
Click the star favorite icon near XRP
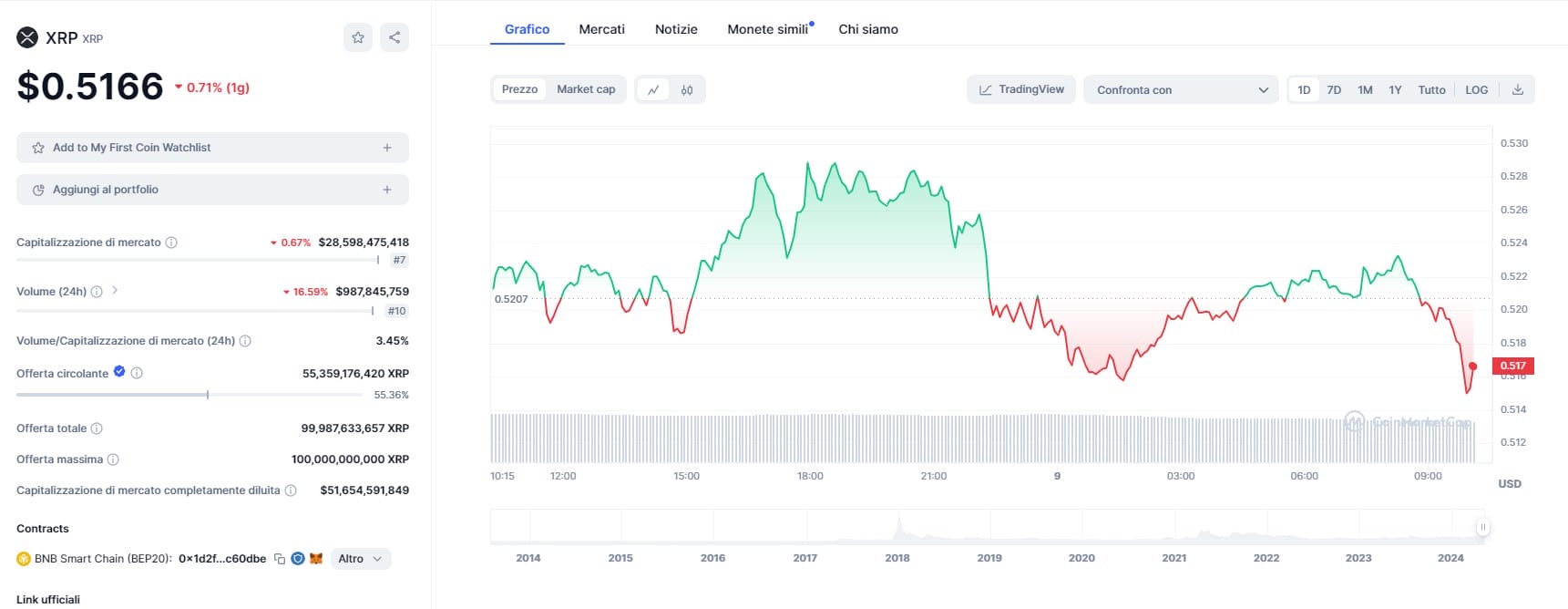358,37
